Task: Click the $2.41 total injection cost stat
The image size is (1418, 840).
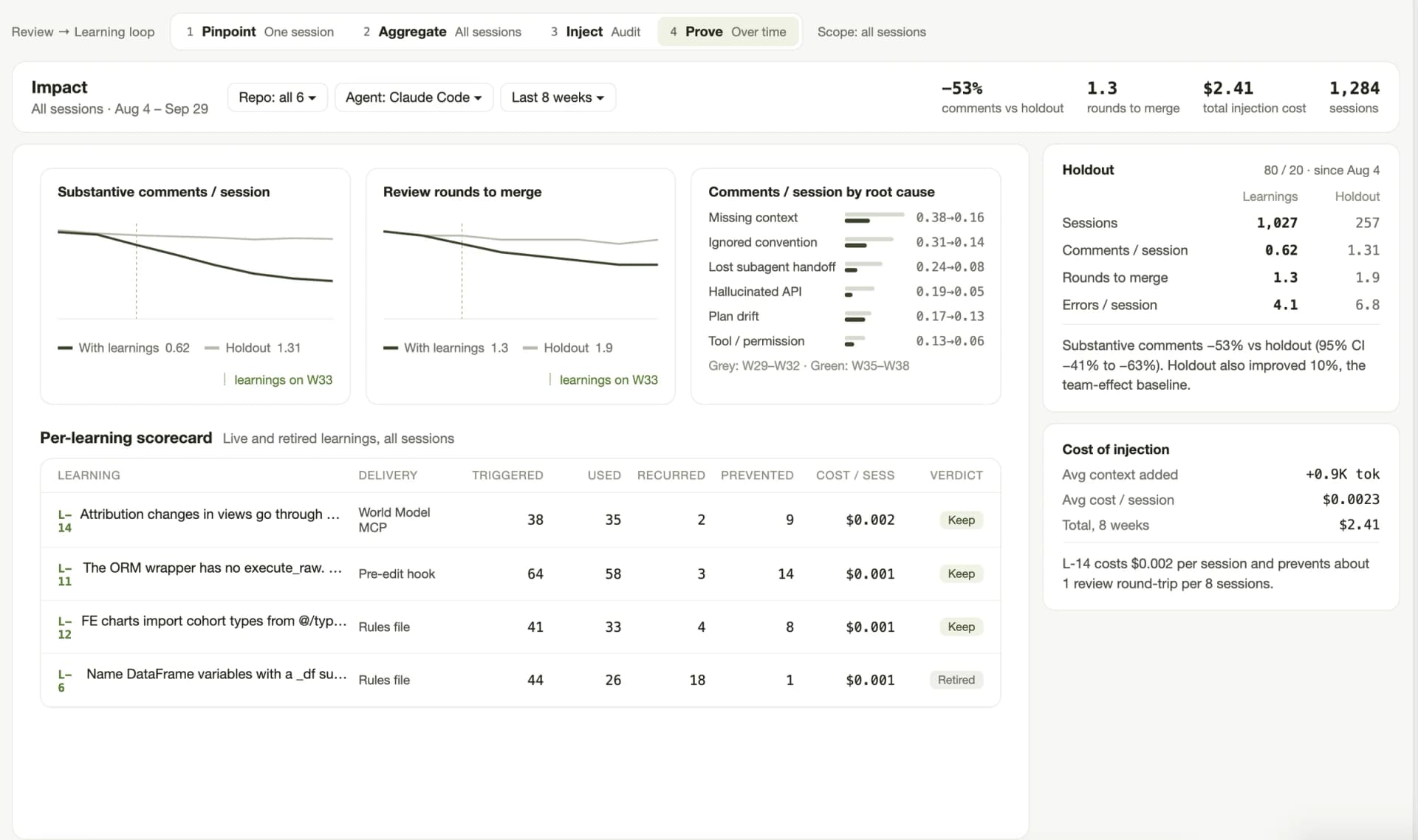Action: click(1254, 97)
